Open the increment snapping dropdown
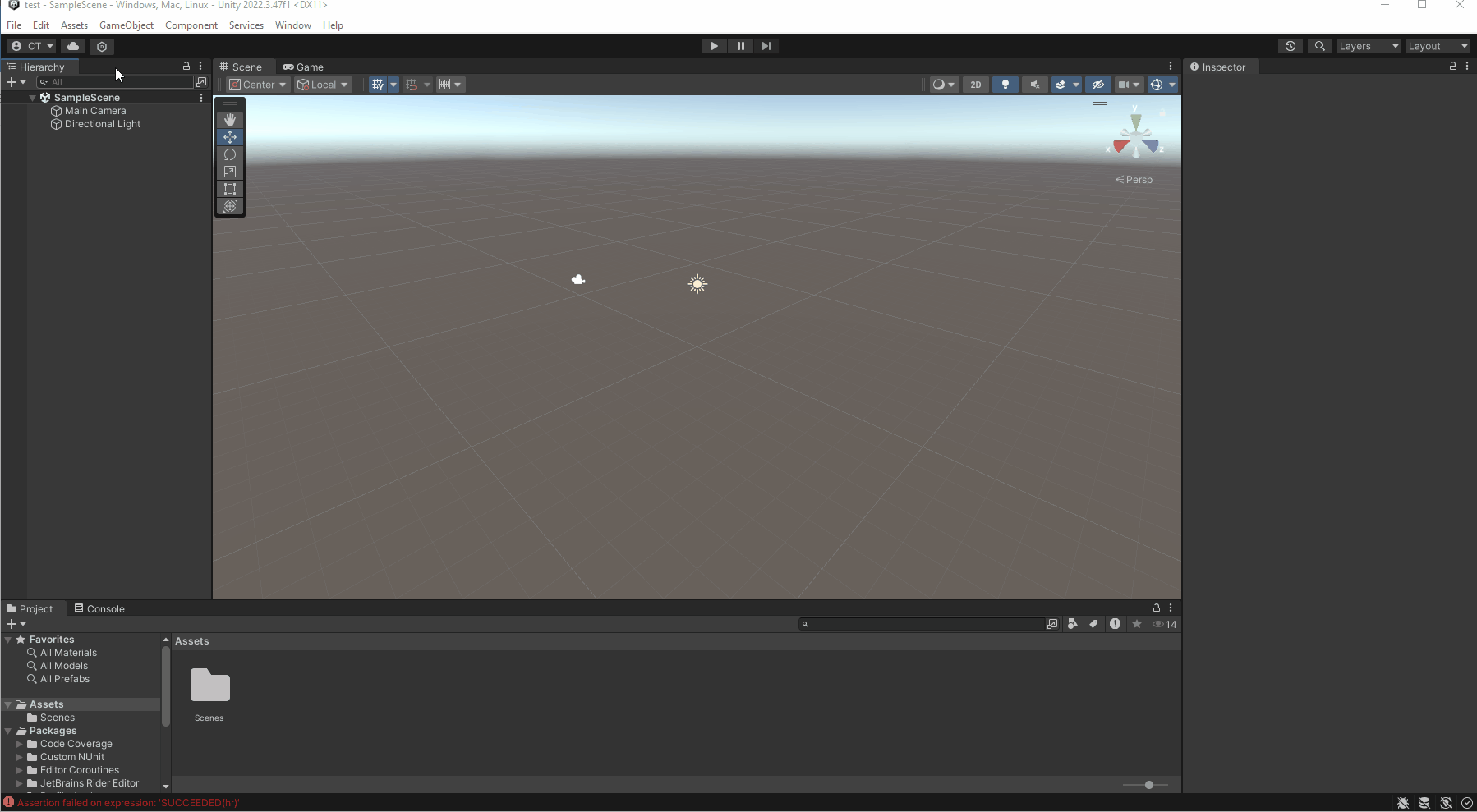Screen dimensions: 1477x812 451,85
